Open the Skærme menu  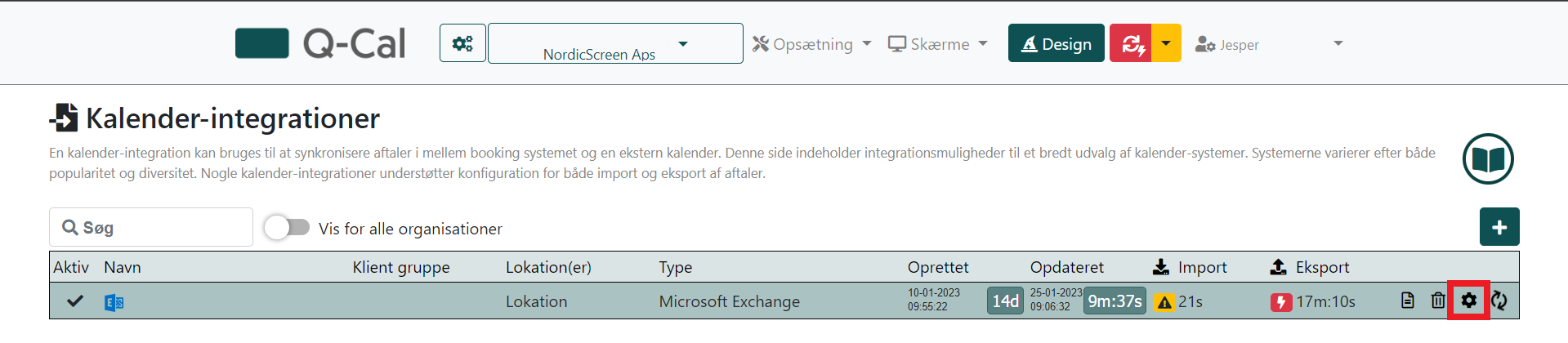(x=938, y=44)
